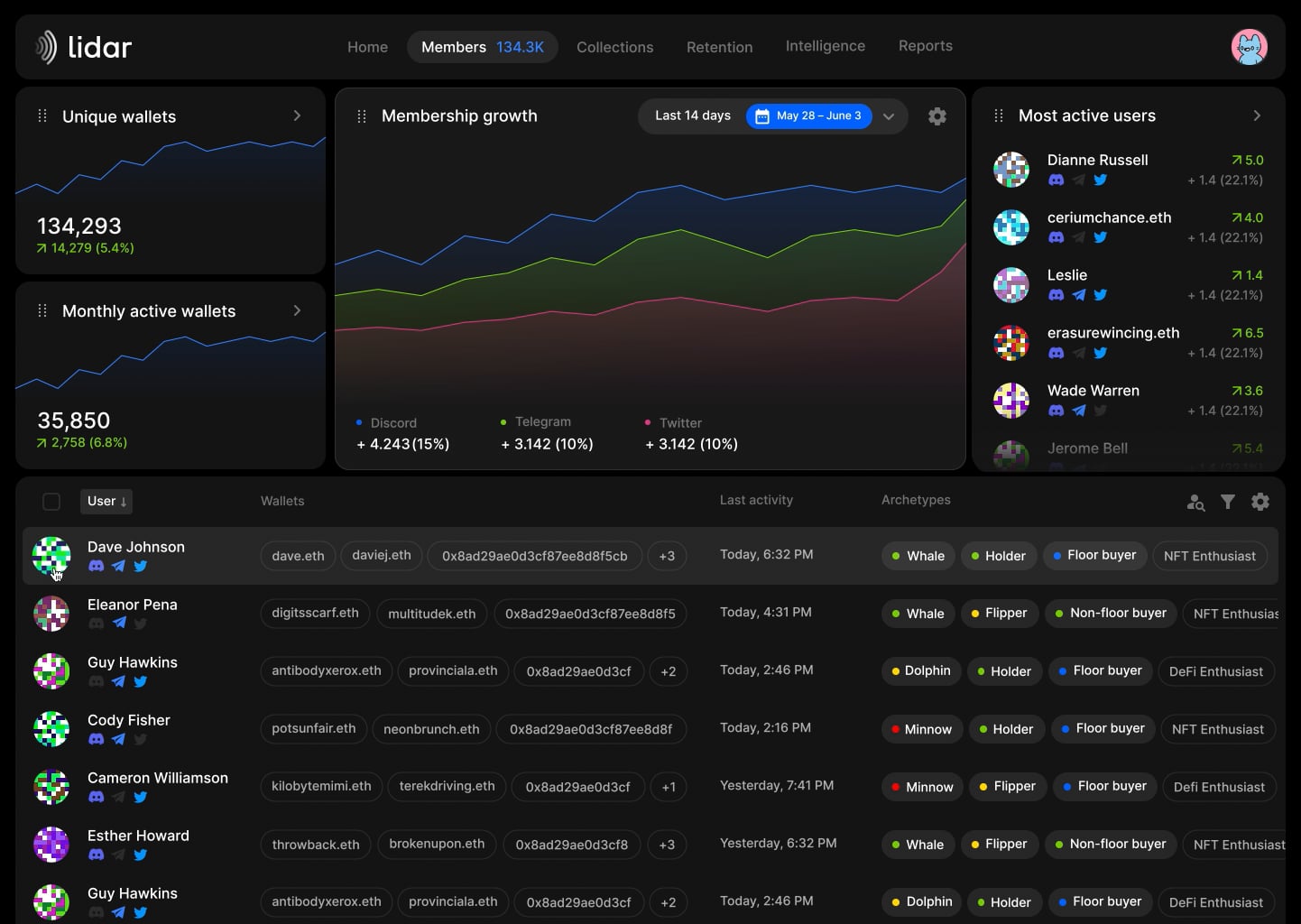Viewport: 1301px width, 924px height.
Task: Click the lidar logo
Action: (84, 47)
